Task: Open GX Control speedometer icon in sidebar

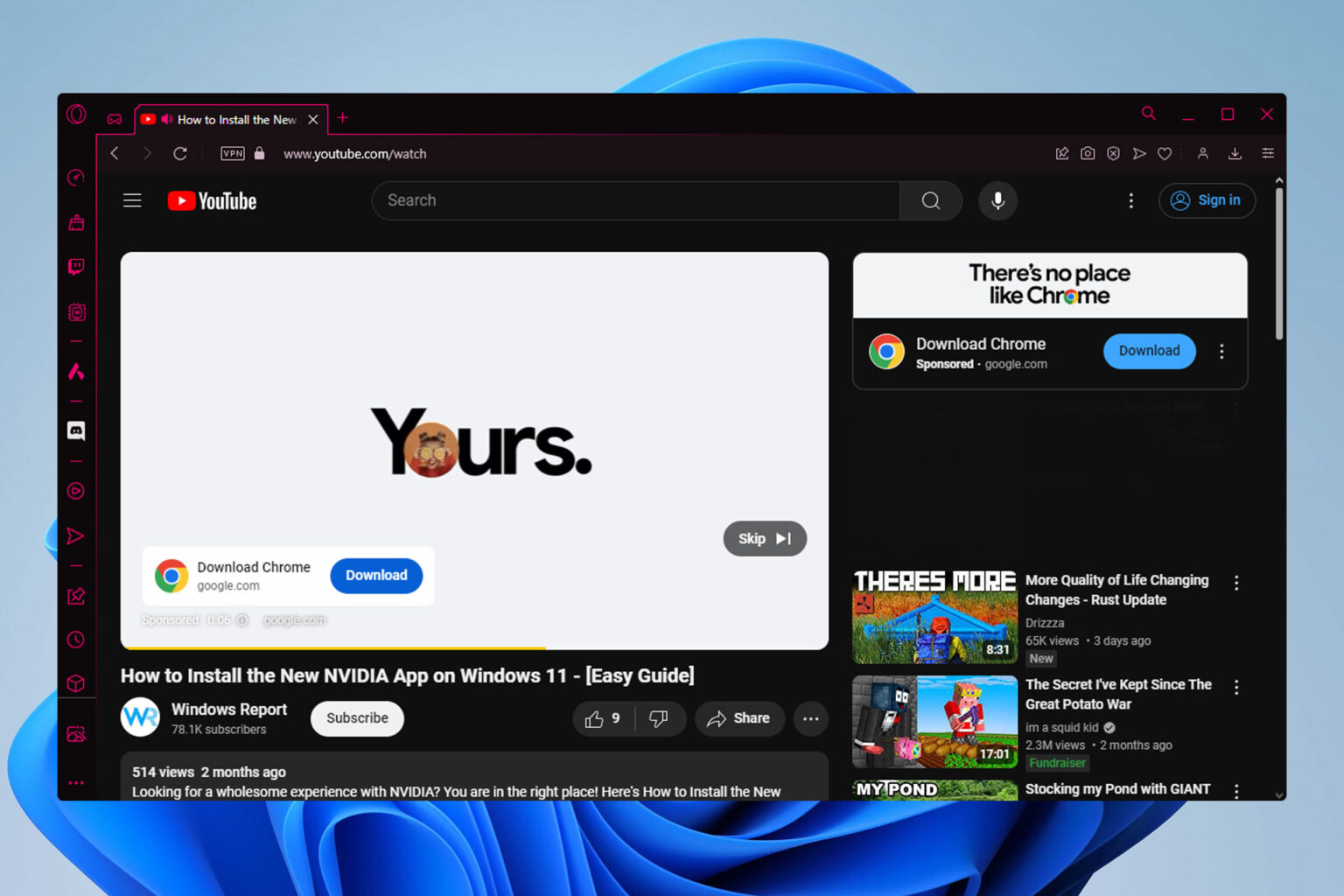Action: [x=76, y=178]
